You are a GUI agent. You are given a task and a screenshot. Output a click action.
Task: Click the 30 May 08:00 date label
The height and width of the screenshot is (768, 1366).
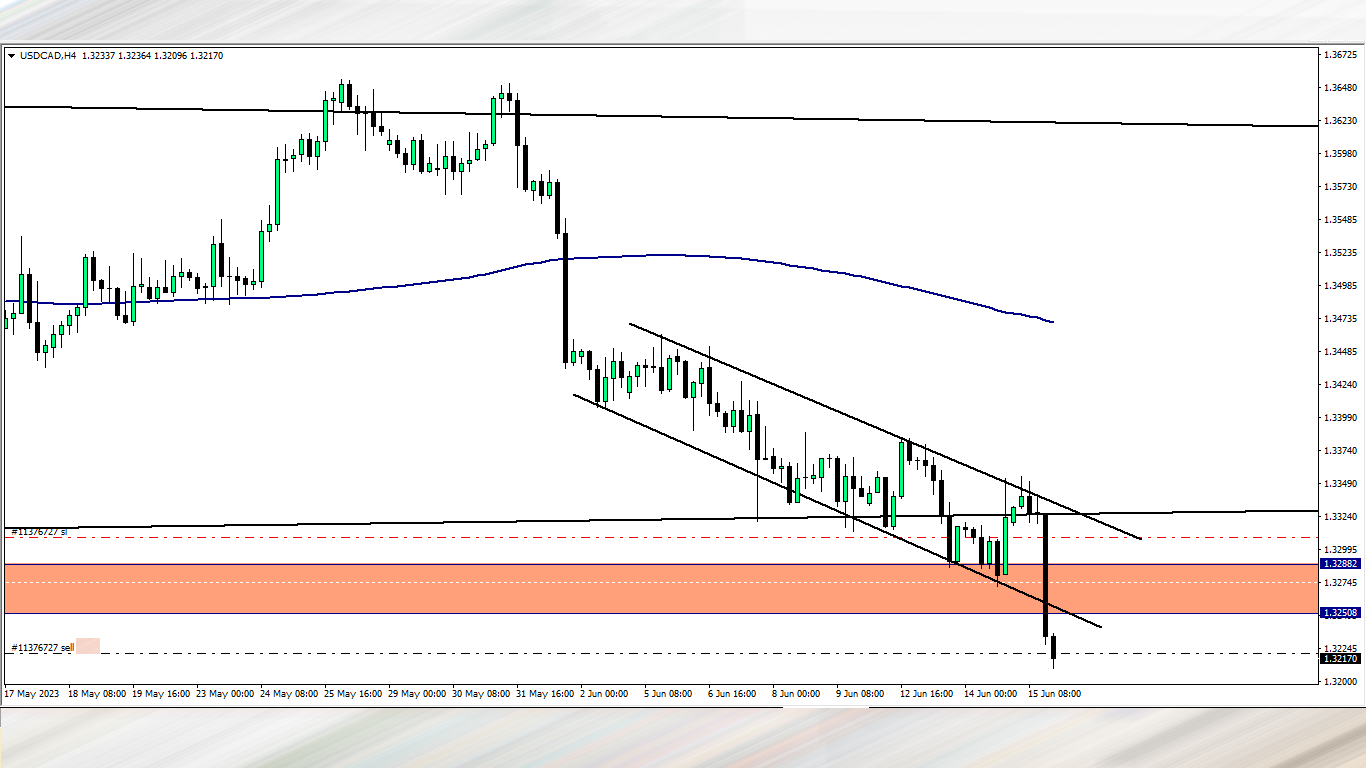(x=483, y=693)
